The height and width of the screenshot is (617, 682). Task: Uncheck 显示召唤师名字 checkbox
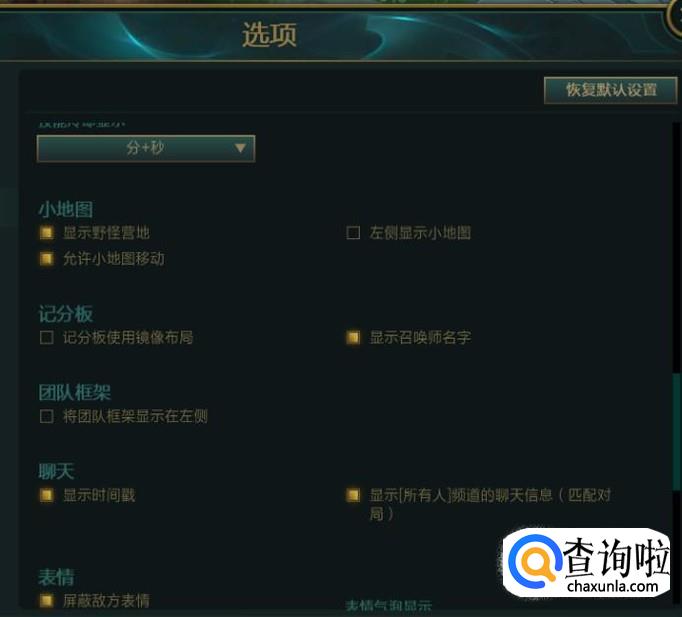click(x=353, y=337)
